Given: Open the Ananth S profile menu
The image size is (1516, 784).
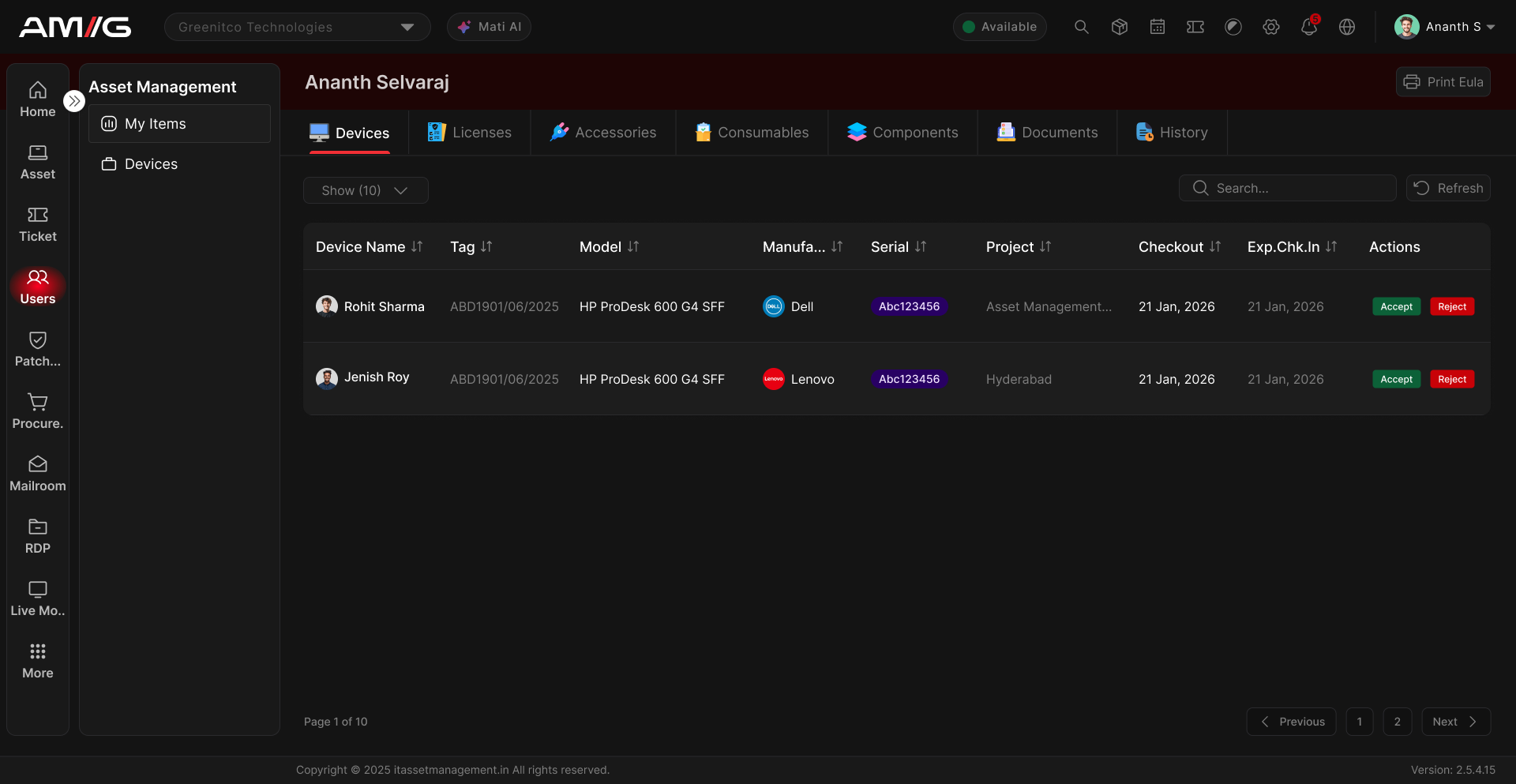Looking at the screenshot, I should (x=1444, y=27).
